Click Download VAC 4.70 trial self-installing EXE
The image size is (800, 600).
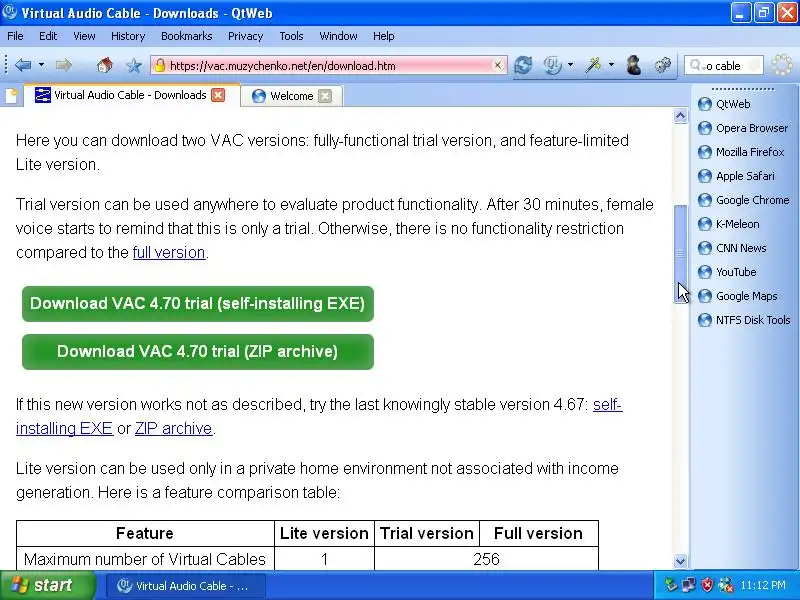(x=197, y=304)
